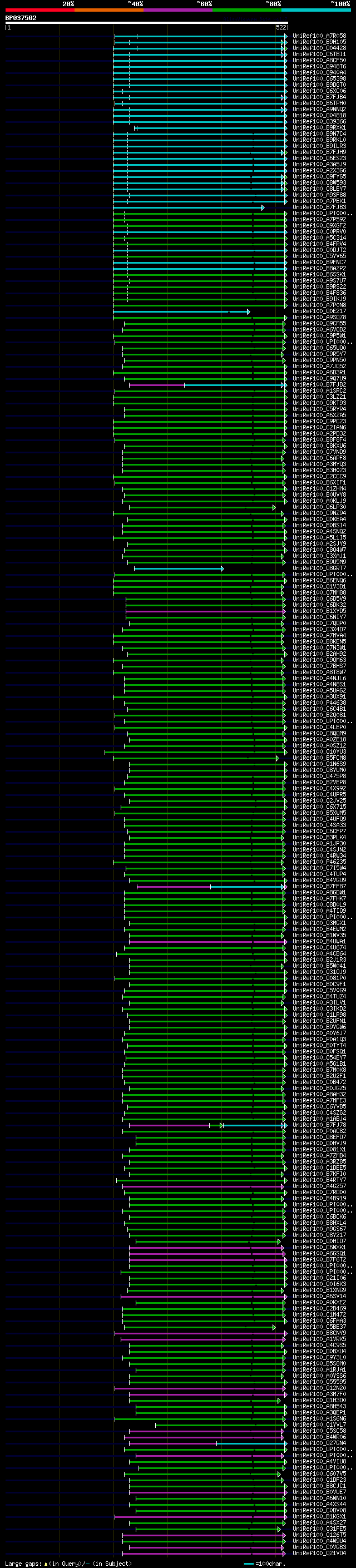Select the UniRef100_Q607V5 hit label
This screenshot has height=1568, width=356.
[319, 1473]
